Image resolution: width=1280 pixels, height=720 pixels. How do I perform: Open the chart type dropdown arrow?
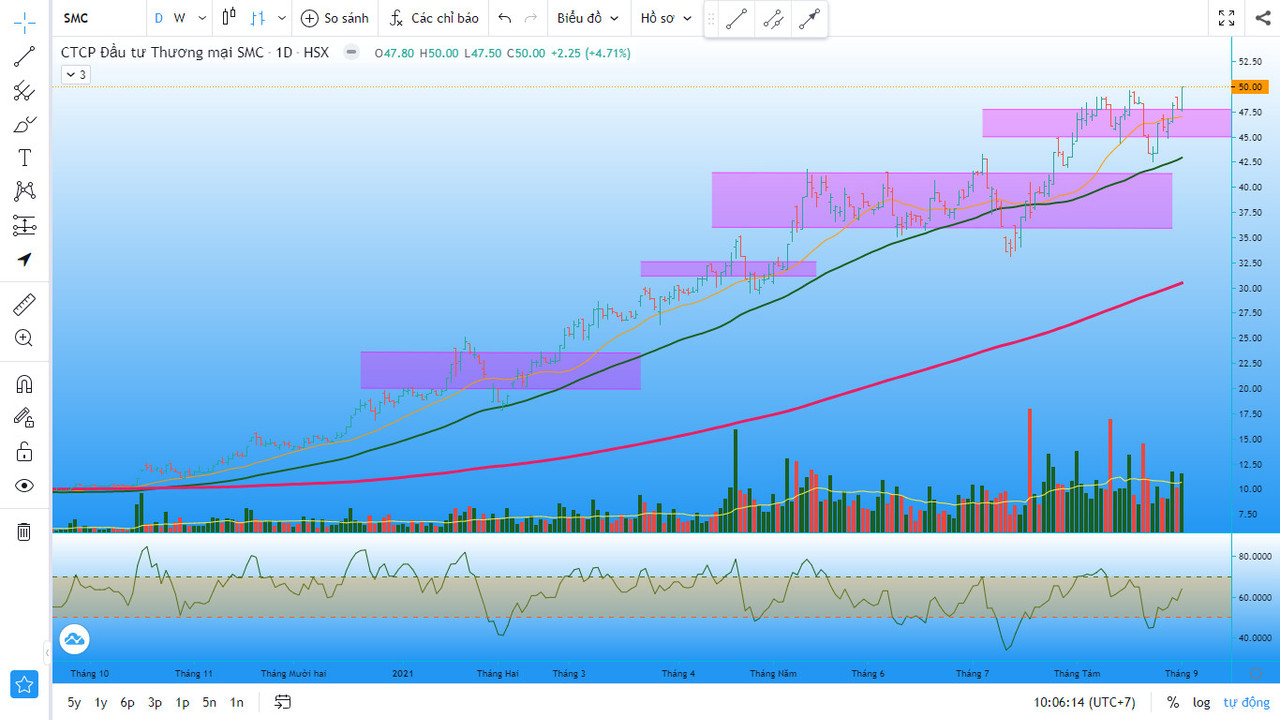(282, 18)
